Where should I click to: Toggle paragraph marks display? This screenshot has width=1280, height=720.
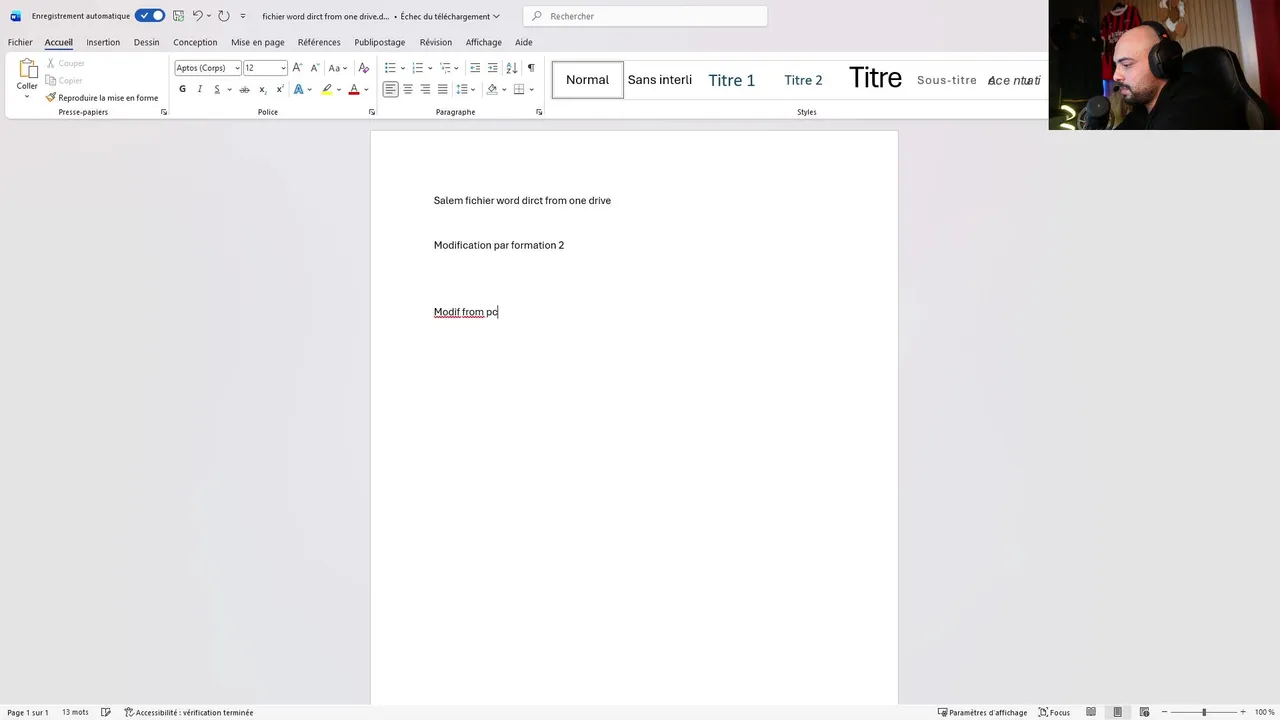click(x=531, y=68)
